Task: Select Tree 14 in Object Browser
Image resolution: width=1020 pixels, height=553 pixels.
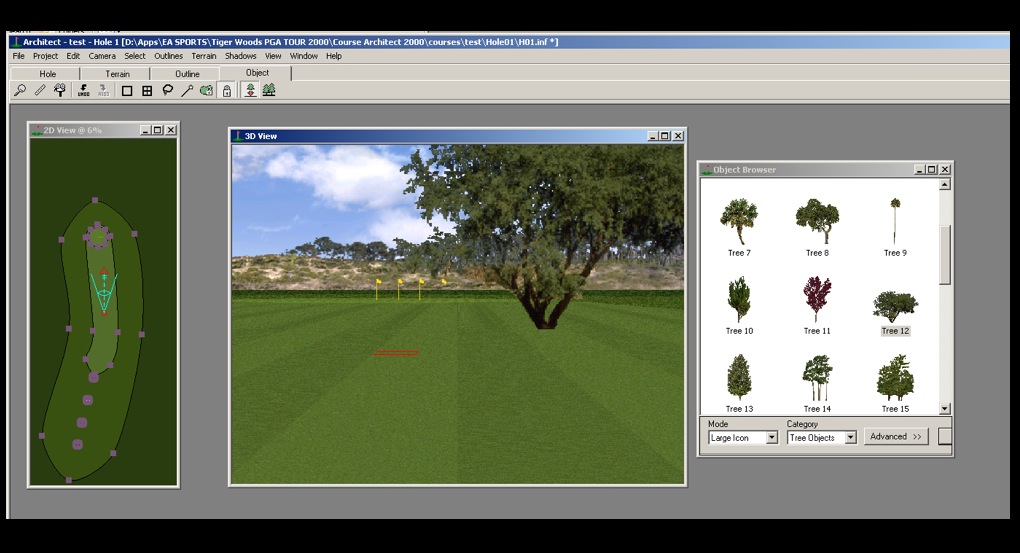Action: [817, 383]
